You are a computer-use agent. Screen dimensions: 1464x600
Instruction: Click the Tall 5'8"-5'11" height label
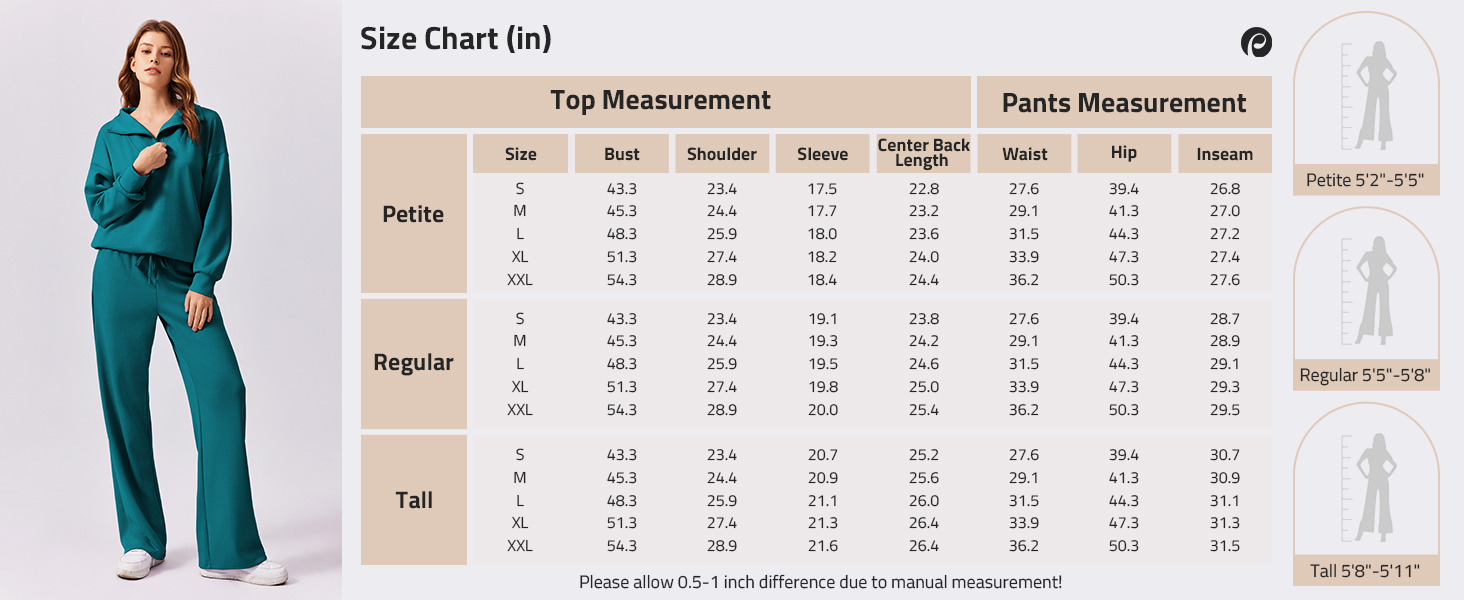1365,572
